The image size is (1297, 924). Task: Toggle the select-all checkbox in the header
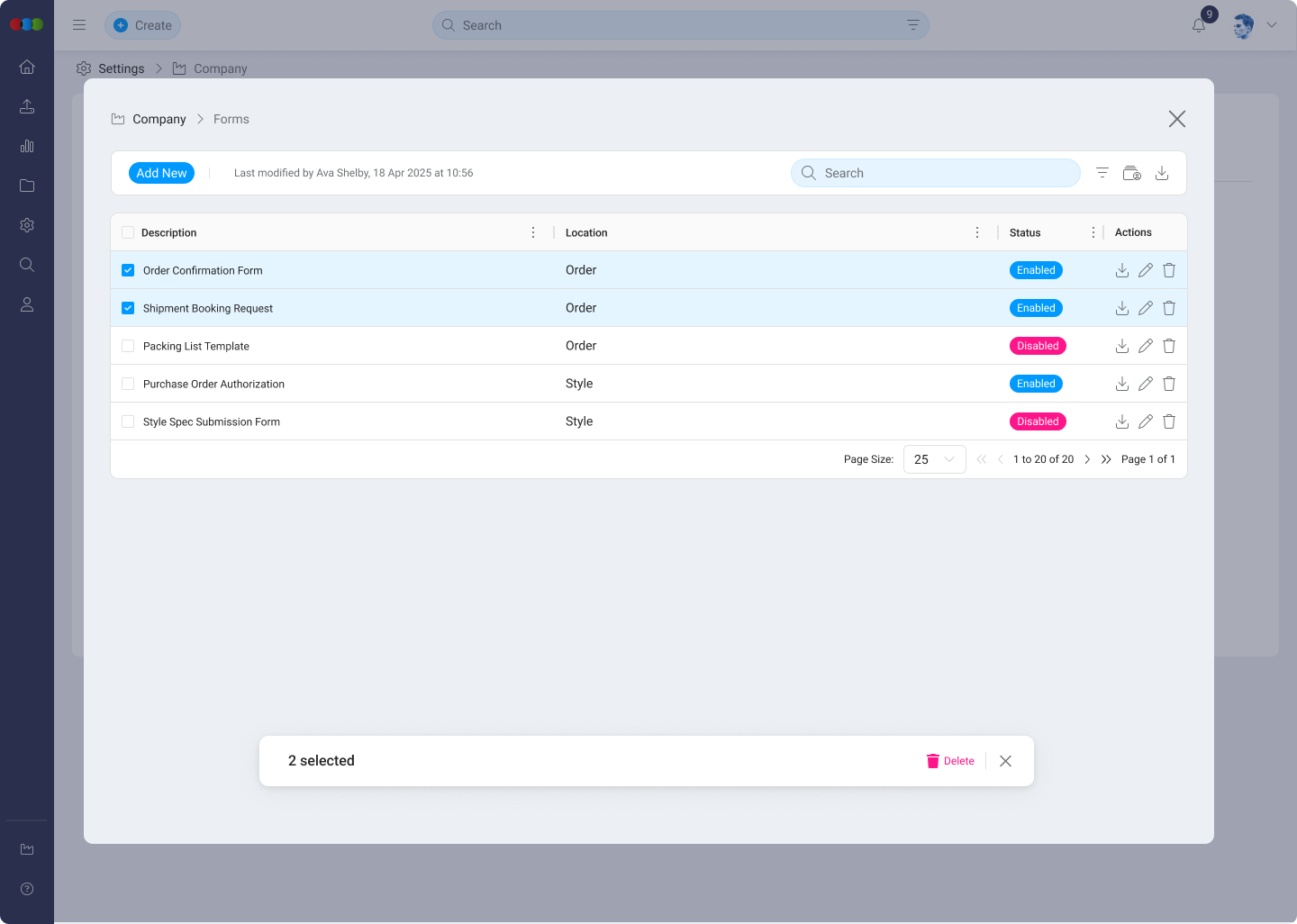coord(127,231)
